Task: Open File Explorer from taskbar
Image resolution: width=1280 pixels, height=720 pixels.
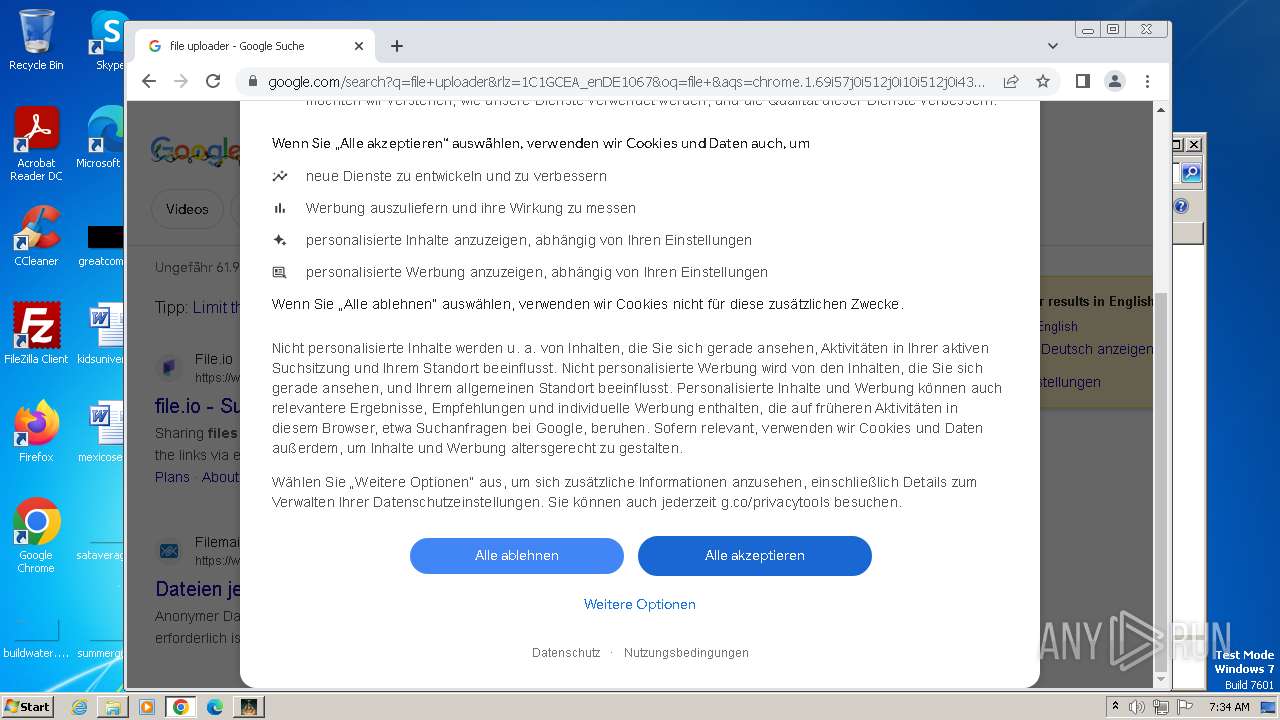Action: pos(113,707)
